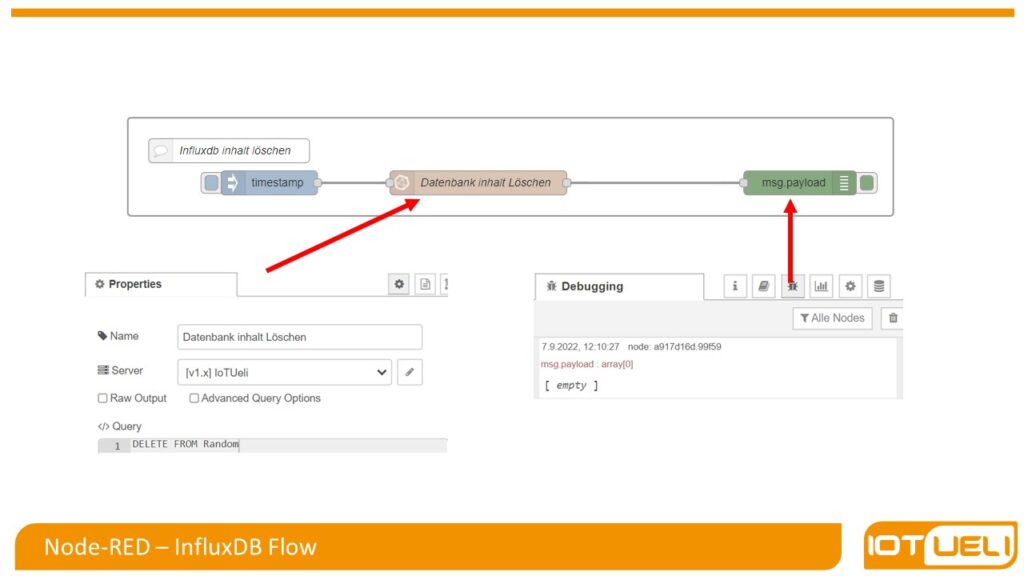Open the dashboard chart sidebar icon
The width and height of the screenshot is (1024, 576).
pos(821,287)
